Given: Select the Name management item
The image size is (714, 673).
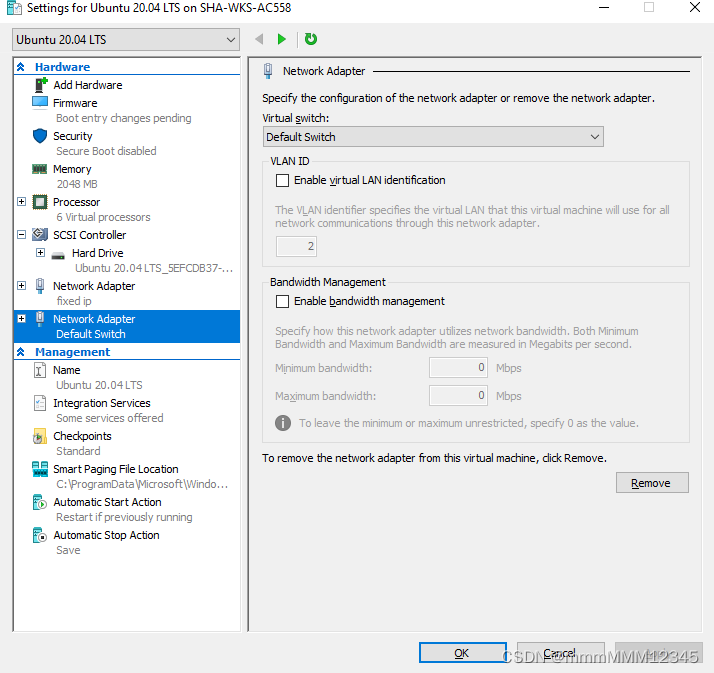Looking at the screenshot, I should click(x=66, y=370).
